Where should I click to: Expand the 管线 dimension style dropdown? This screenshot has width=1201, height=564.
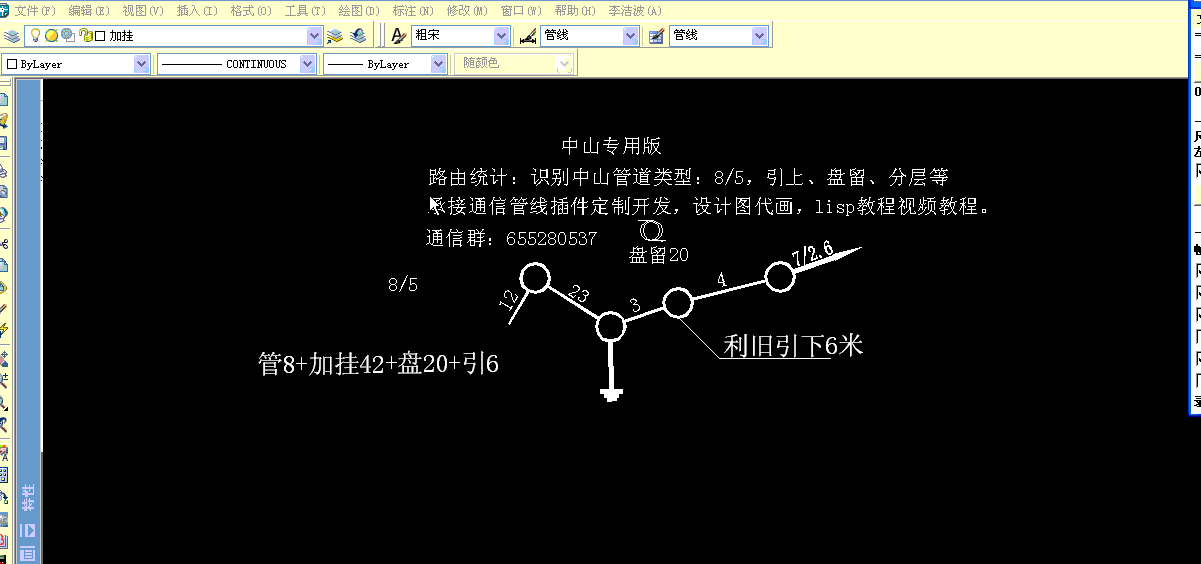tap(630, 36)
